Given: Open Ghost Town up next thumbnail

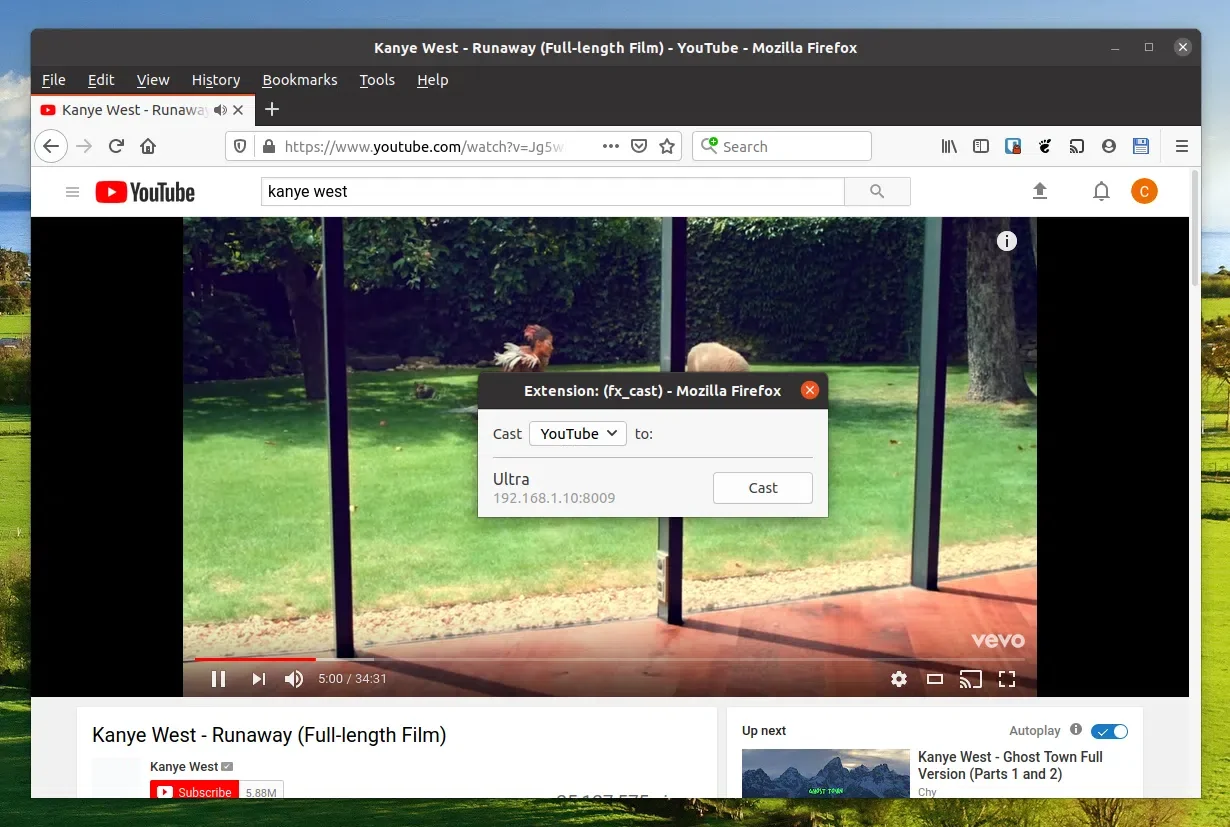Looking at the screenshot, I should coord(826,774).
